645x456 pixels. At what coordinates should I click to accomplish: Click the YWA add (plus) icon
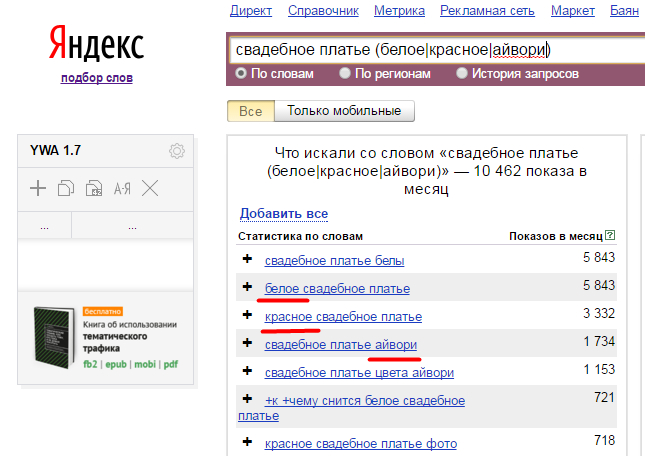coord(38,188)
